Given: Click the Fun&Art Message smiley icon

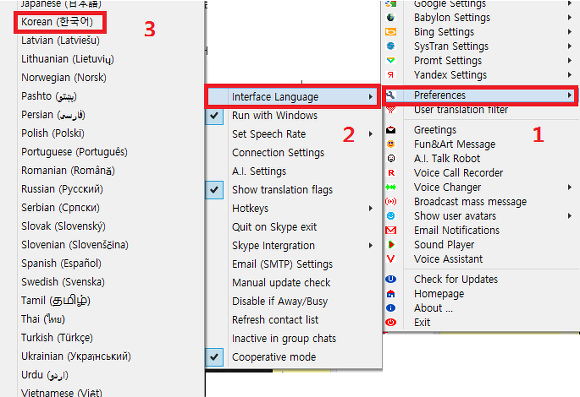Looking at the screenshot, I should tap(391, 144).
